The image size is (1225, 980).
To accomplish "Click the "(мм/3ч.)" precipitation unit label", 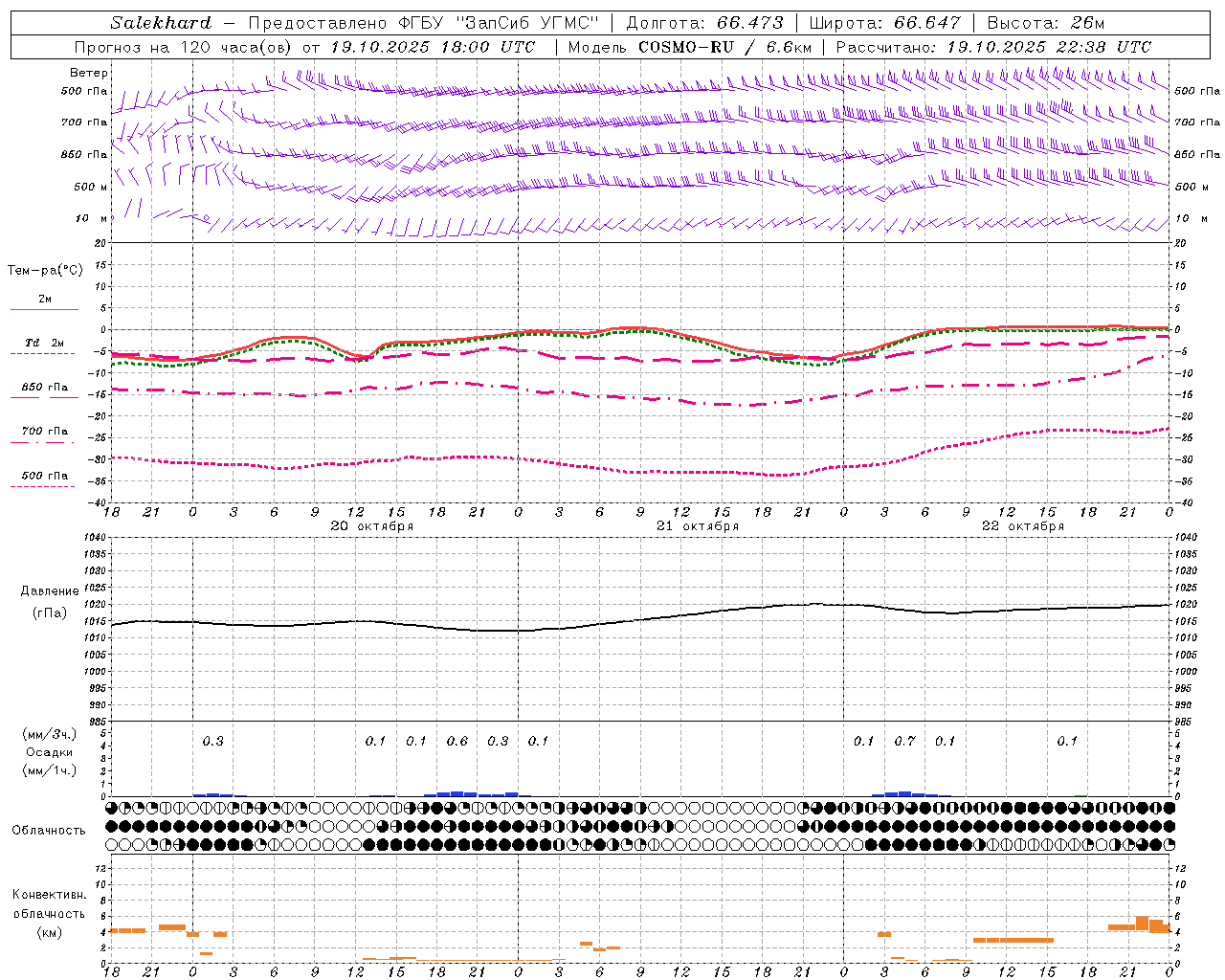I will (50, 734).
